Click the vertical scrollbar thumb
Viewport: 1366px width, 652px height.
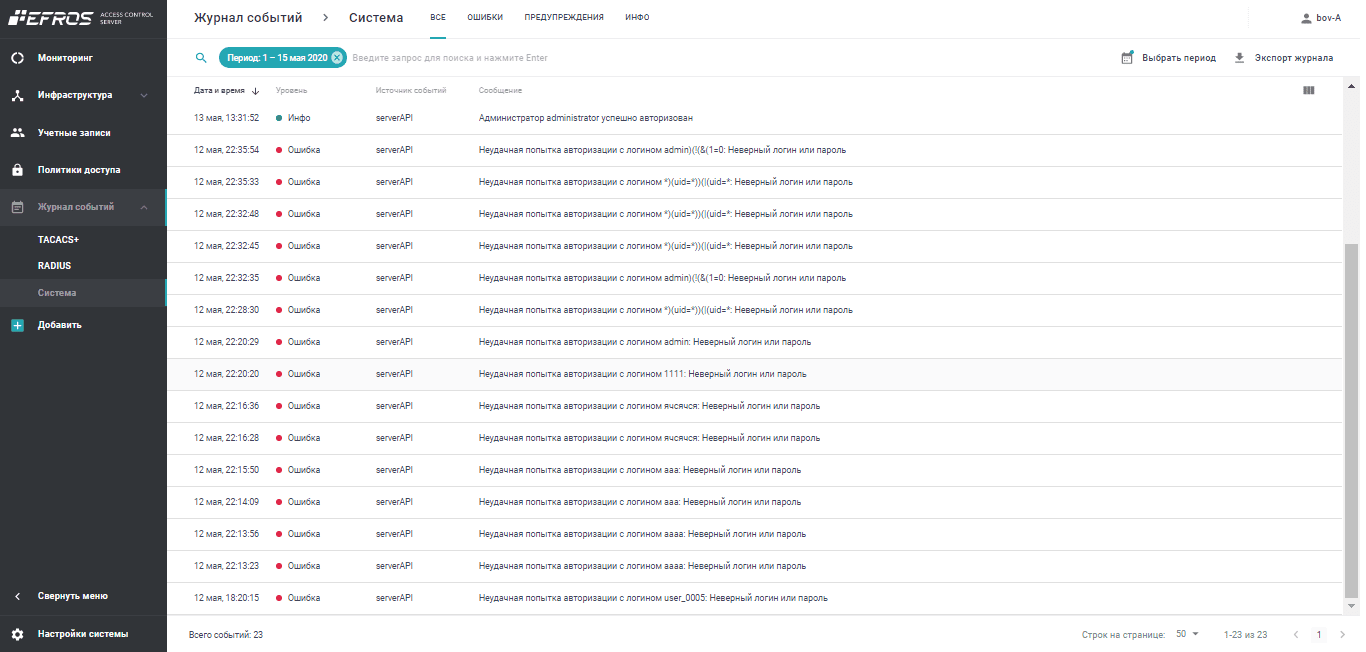pyautogui.click(x=1352, y=420)
